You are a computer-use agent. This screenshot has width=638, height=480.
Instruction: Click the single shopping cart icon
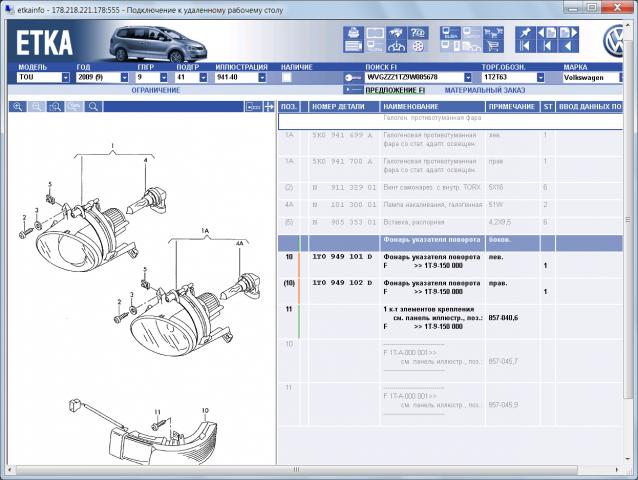[x=493, y=46]
